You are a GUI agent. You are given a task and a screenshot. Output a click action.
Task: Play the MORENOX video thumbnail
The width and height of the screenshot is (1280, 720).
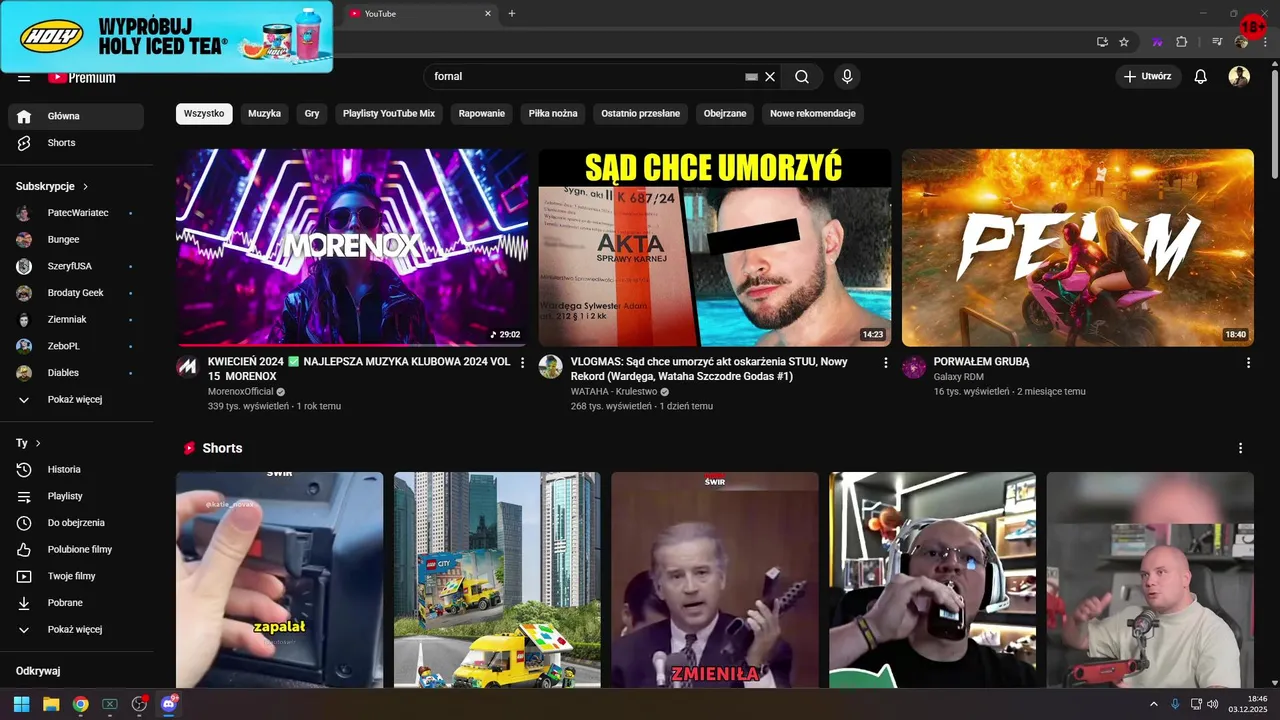pos(352,247)
